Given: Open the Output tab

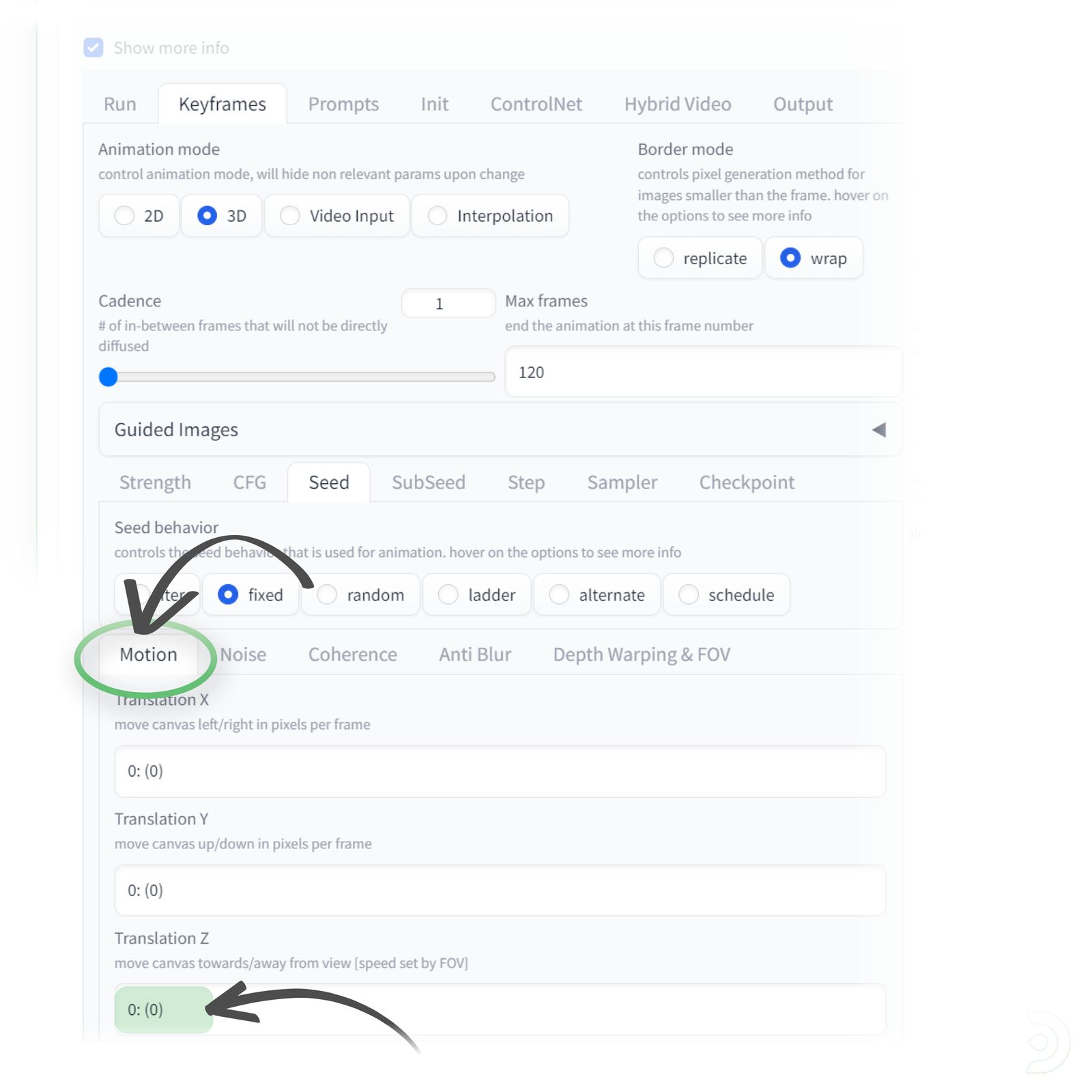Looking at the screenshot, I should click(x=802, y=104).
